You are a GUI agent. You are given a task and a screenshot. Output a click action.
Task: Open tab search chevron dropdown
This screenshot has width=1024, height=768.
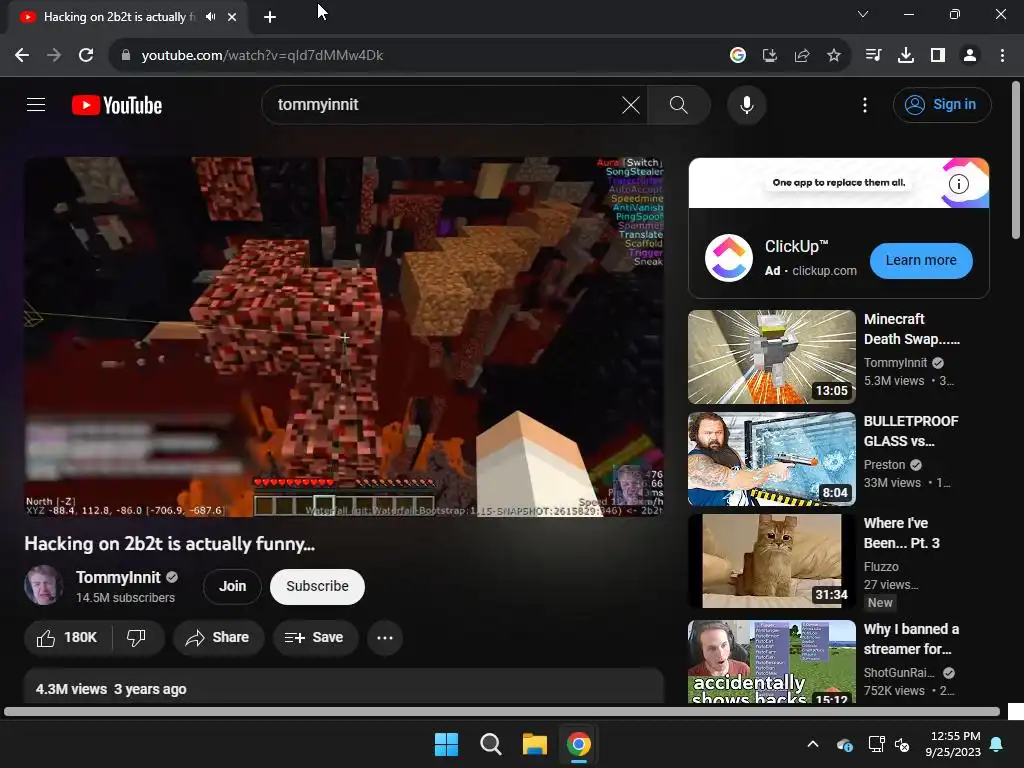point(863,14)
